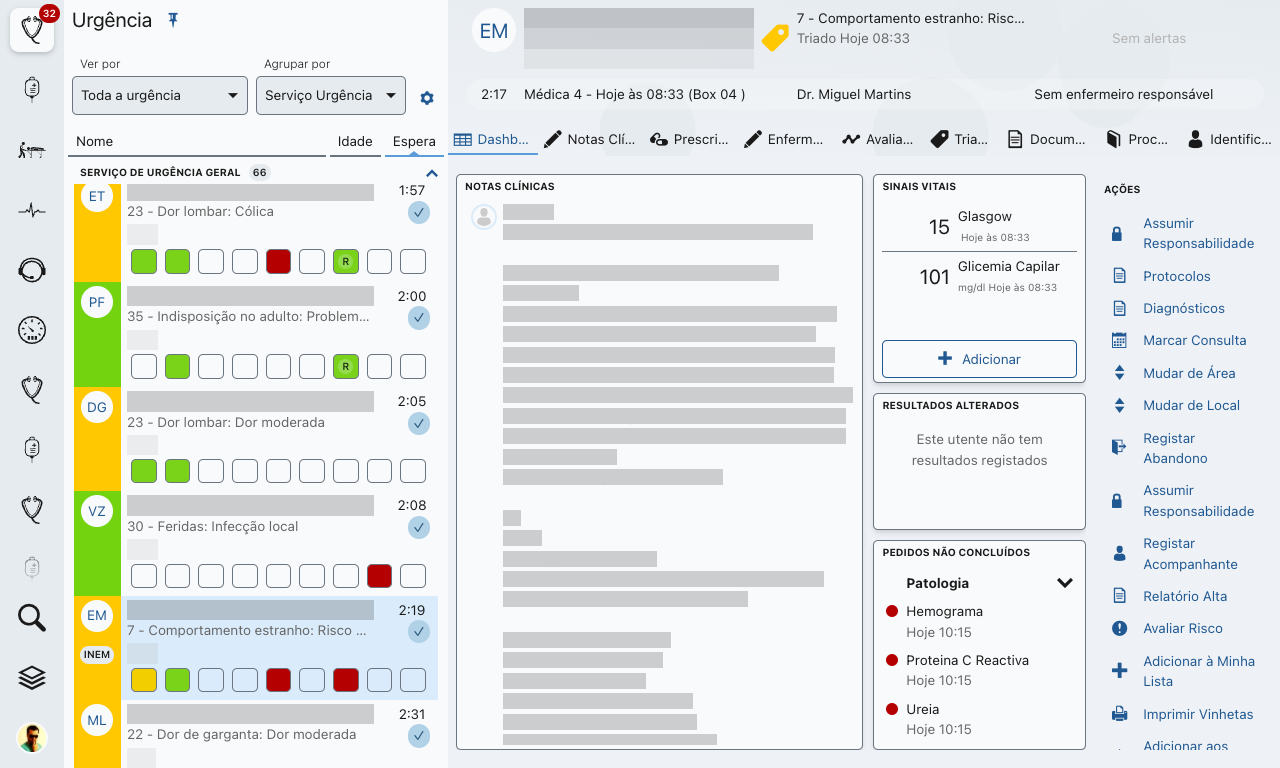The image size is (1280, 768).
Task: Toggle the check circle for patient DG
Action: (x=418, y=424)
